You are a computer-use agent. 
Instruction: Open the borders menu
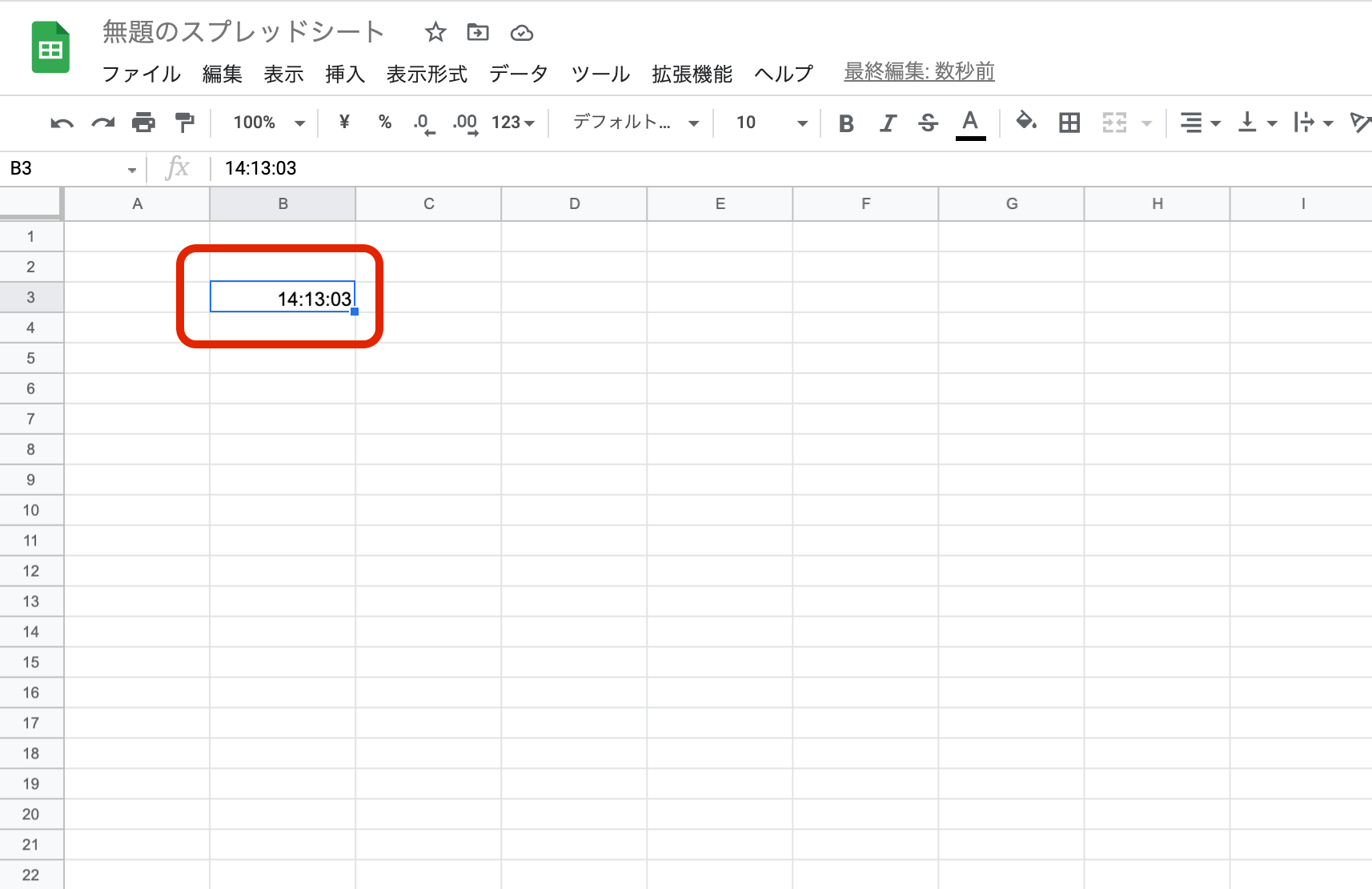[x=1069, y=123]
